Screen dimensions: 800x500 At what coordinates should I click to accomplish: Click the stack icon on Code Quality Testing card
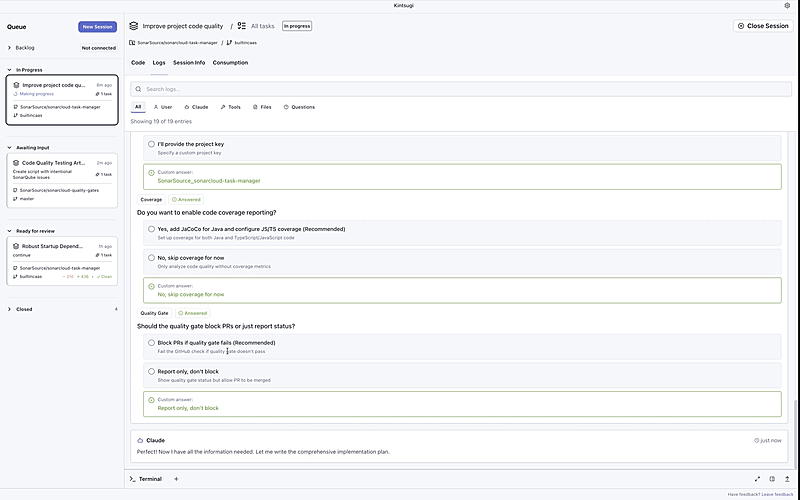16,163
